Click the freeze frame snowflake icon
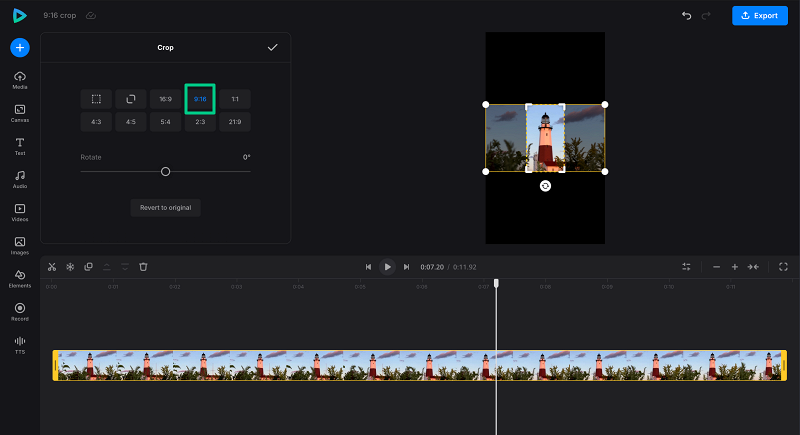The height and width of the screenshot is (435, 800). pyautogui.click(x=70, y=267)
